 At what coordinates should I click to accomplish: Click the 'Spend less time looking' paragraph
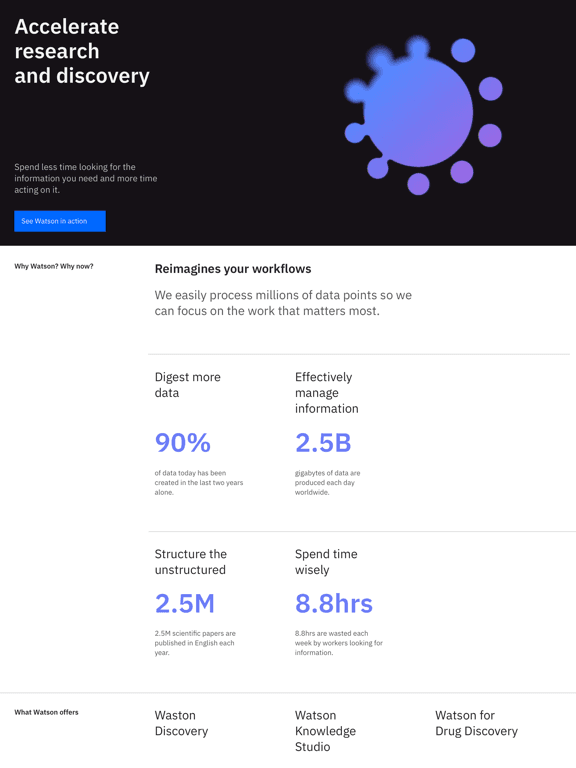click(x=86, y=178)
